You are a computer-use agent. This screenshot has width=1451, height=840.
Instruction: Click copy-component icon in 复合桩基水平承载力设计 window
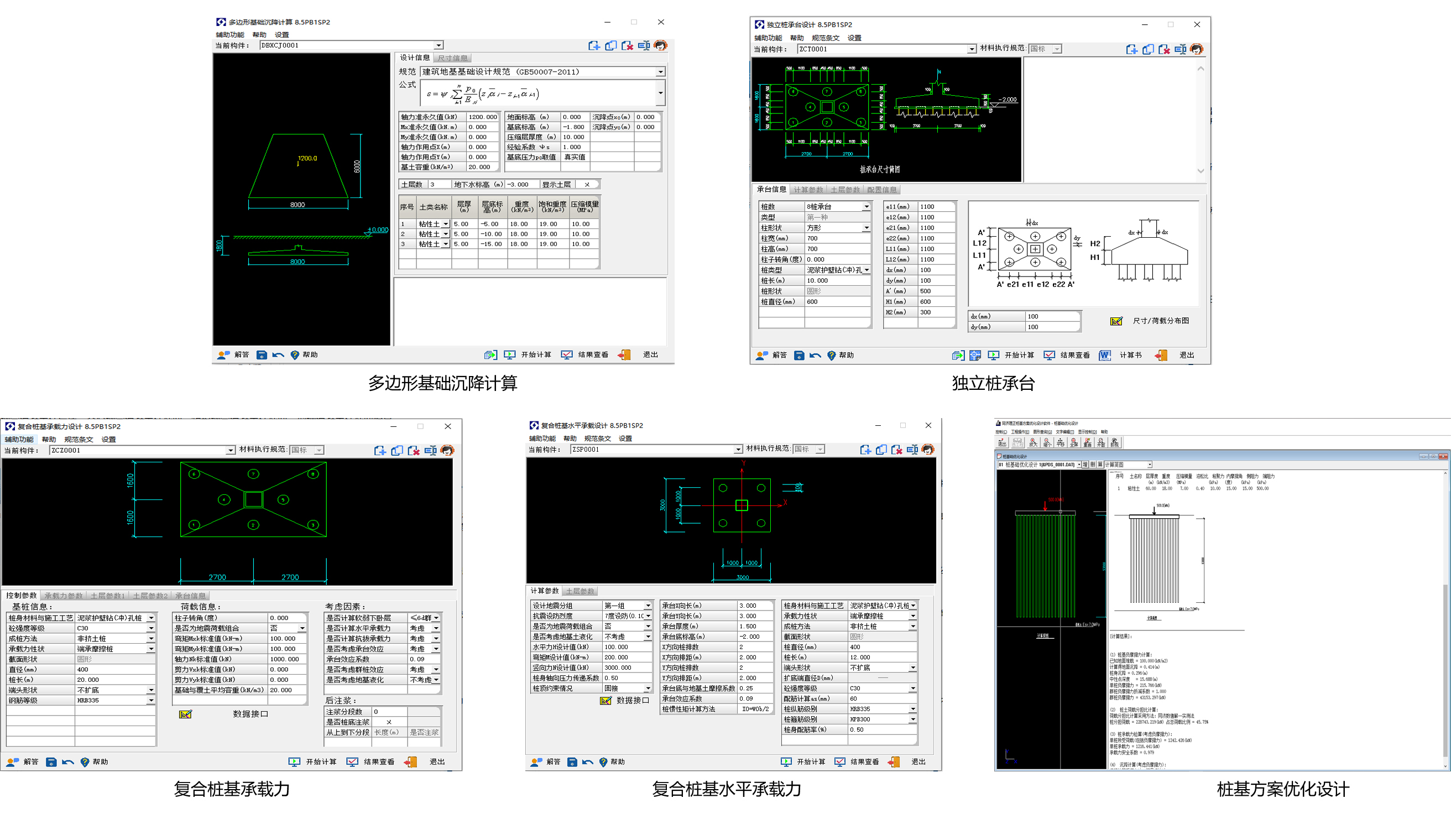click(x=881, y=450)
